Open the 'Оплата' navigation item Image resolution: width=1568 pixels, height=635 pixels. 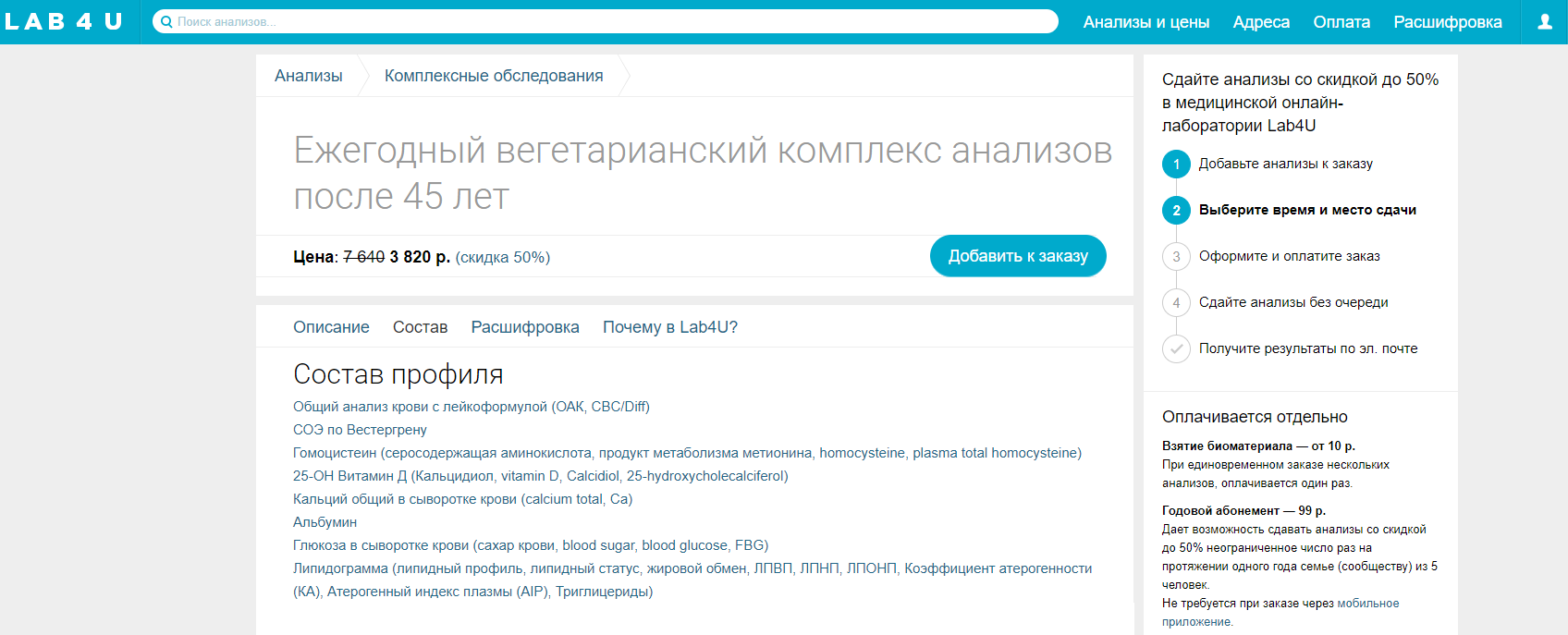1341,22
